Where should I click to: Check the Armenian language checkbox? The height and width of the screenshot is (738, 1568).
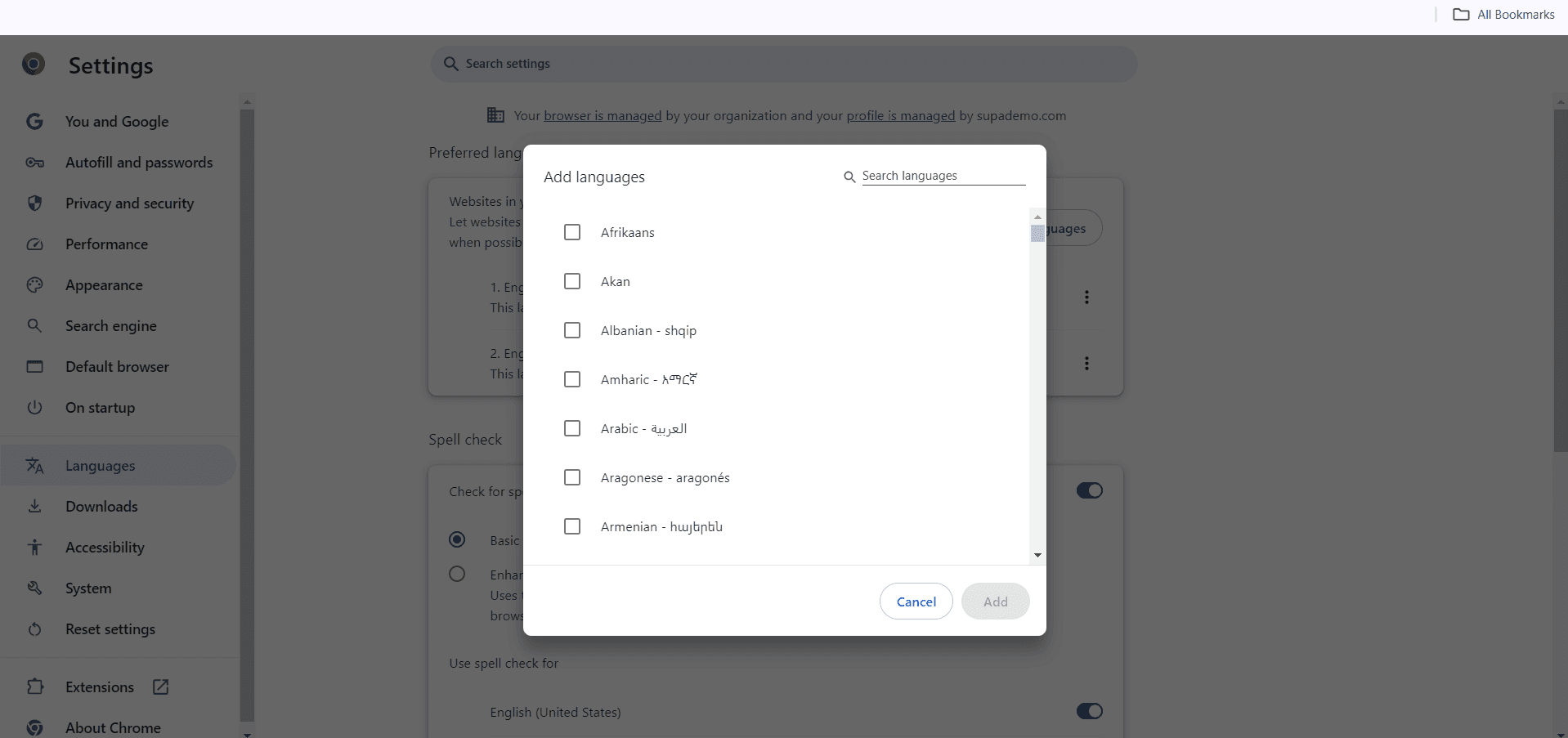(571, 526)
